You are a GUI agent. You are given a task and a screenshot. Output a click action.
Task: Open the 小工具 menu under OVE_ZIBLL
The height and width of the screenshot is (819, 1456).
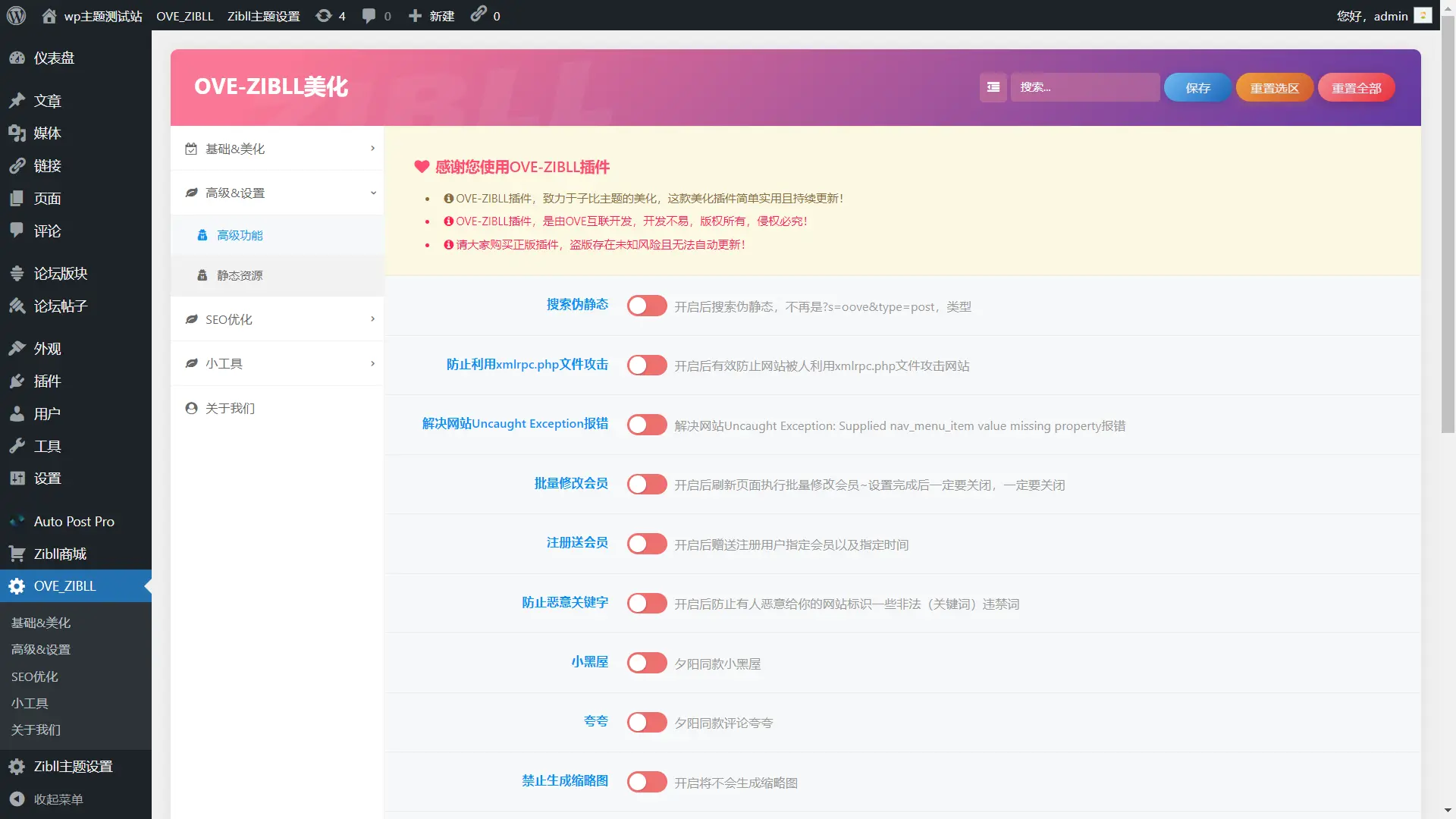point(30,703)
